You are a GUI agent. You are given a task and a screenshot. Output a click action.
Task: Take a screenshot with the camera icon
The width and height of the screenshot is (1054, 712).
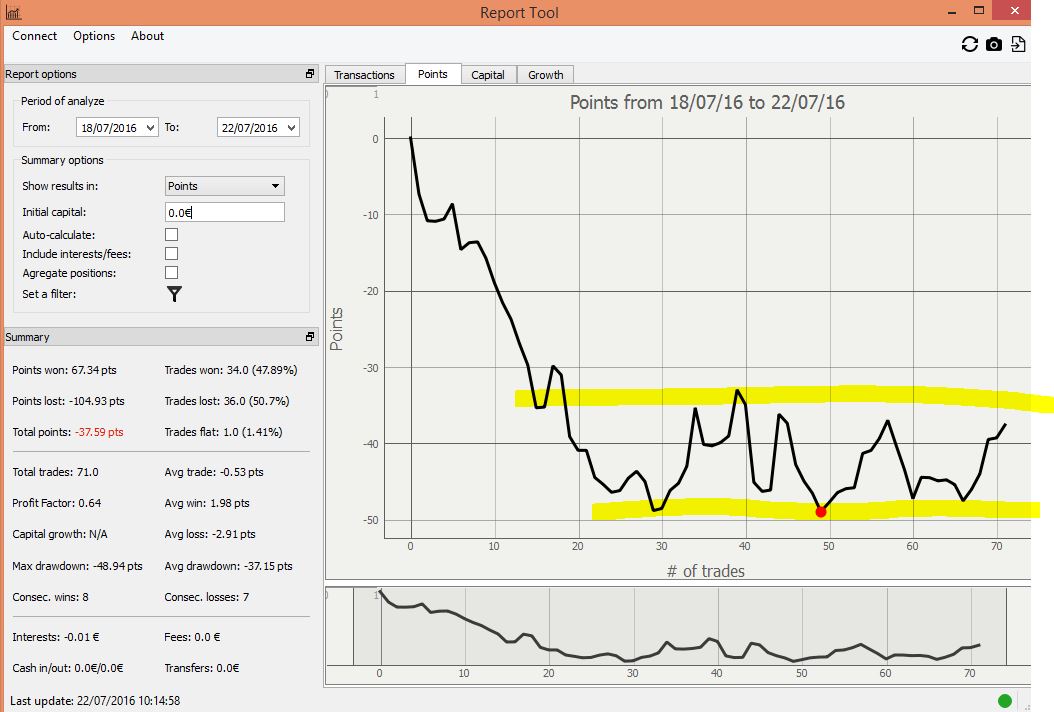point(994,44)
